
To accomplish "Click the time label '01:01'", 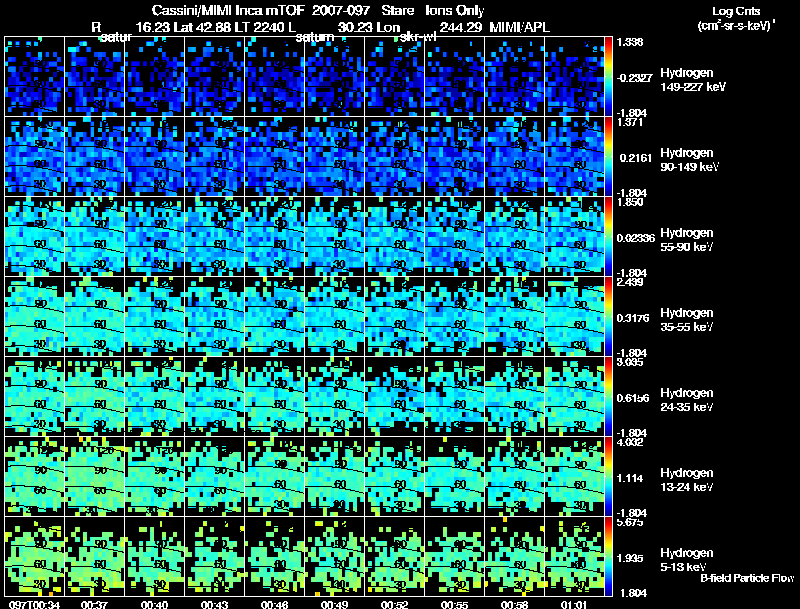I will tap(574, 605).
